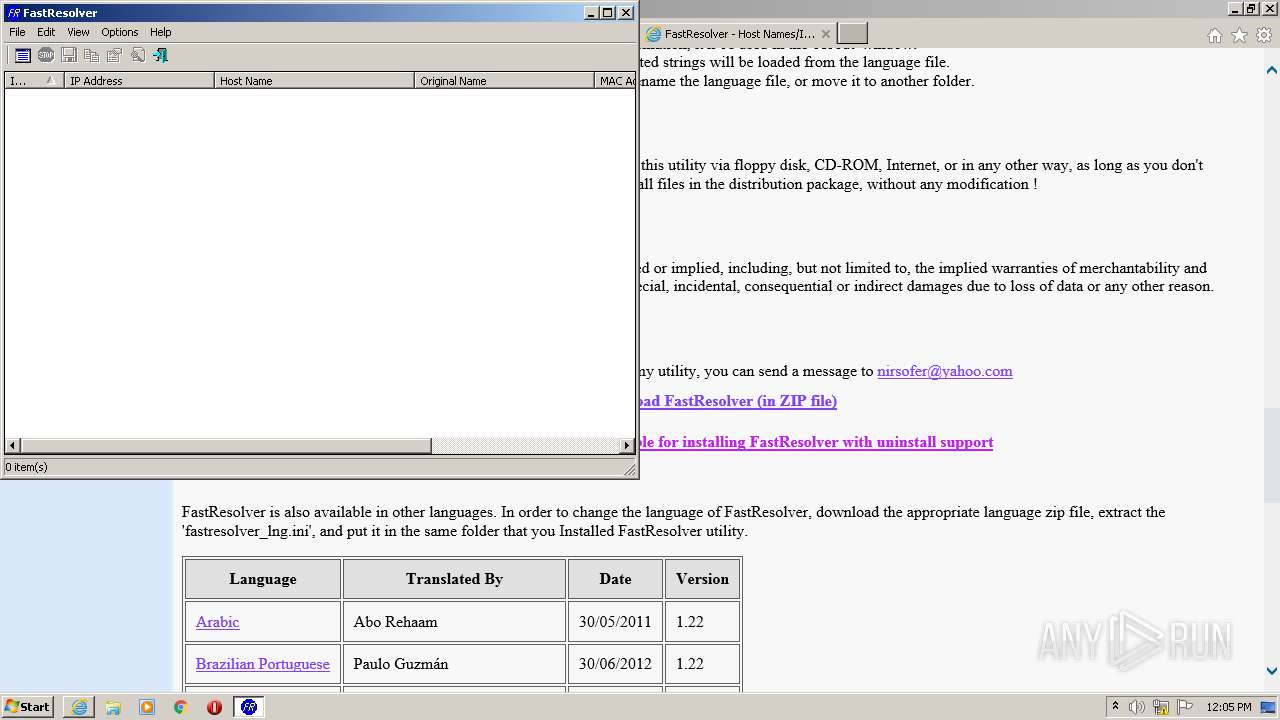Open a new blank browser tab
Viewport: 1280px width, 720px height.
click(x=852, y=34)
